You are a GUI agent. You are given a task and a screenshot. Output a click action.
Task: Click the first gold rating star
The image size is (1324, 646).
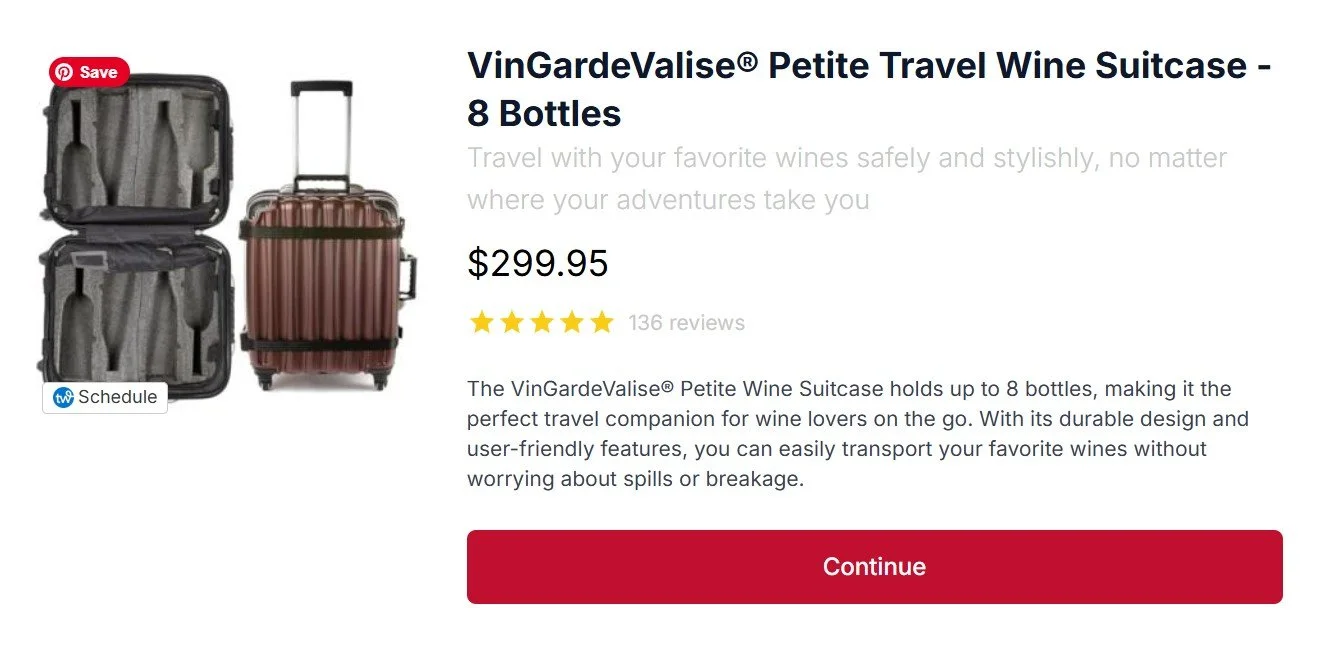482,322
